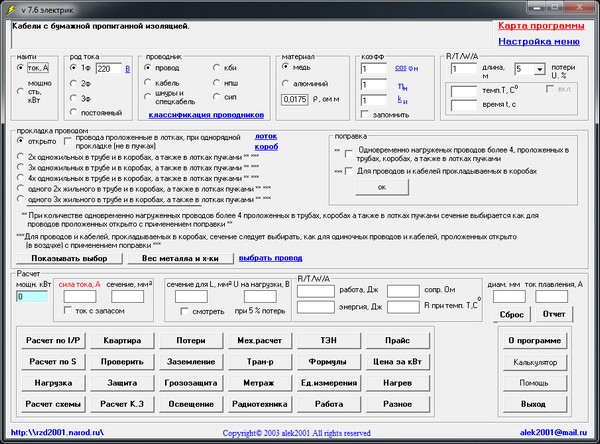
Task: Enable the "запомнить" checkbox
Action: [366, 117]
